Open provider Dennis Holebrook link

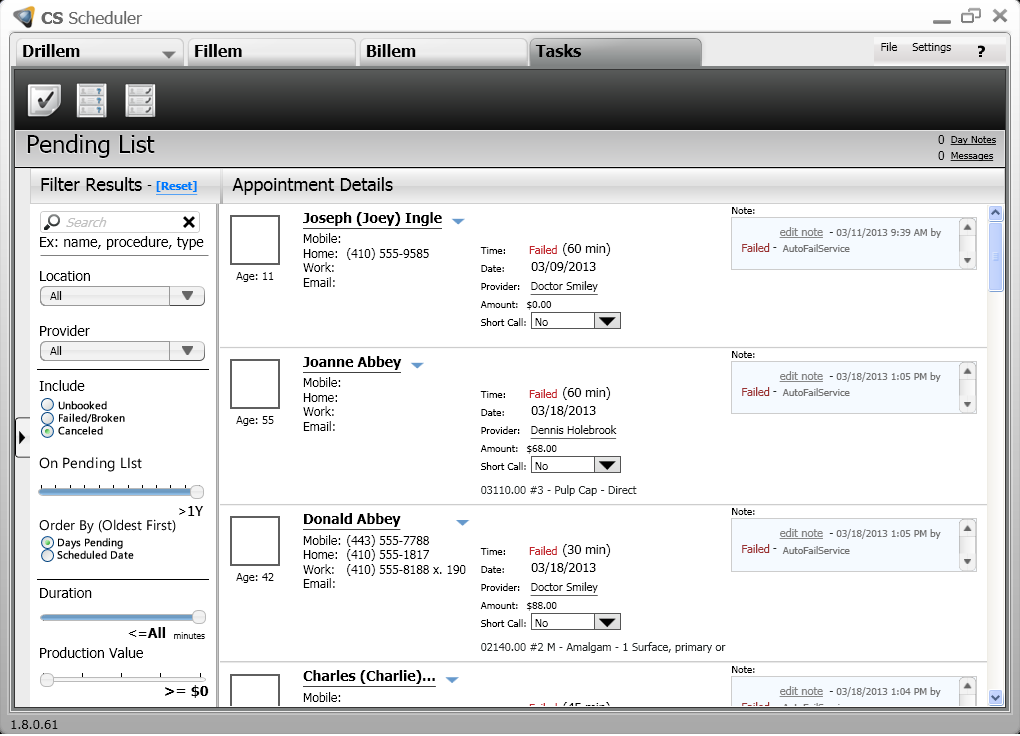pos(573,431)
